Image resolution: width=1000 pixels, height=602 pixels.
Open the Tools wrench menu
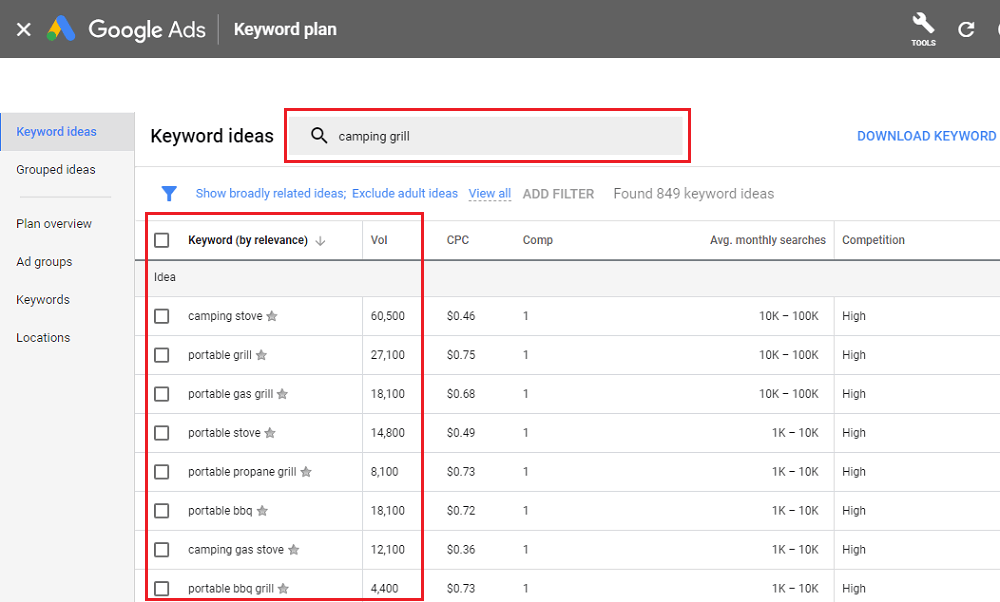(x=923, y=29)
